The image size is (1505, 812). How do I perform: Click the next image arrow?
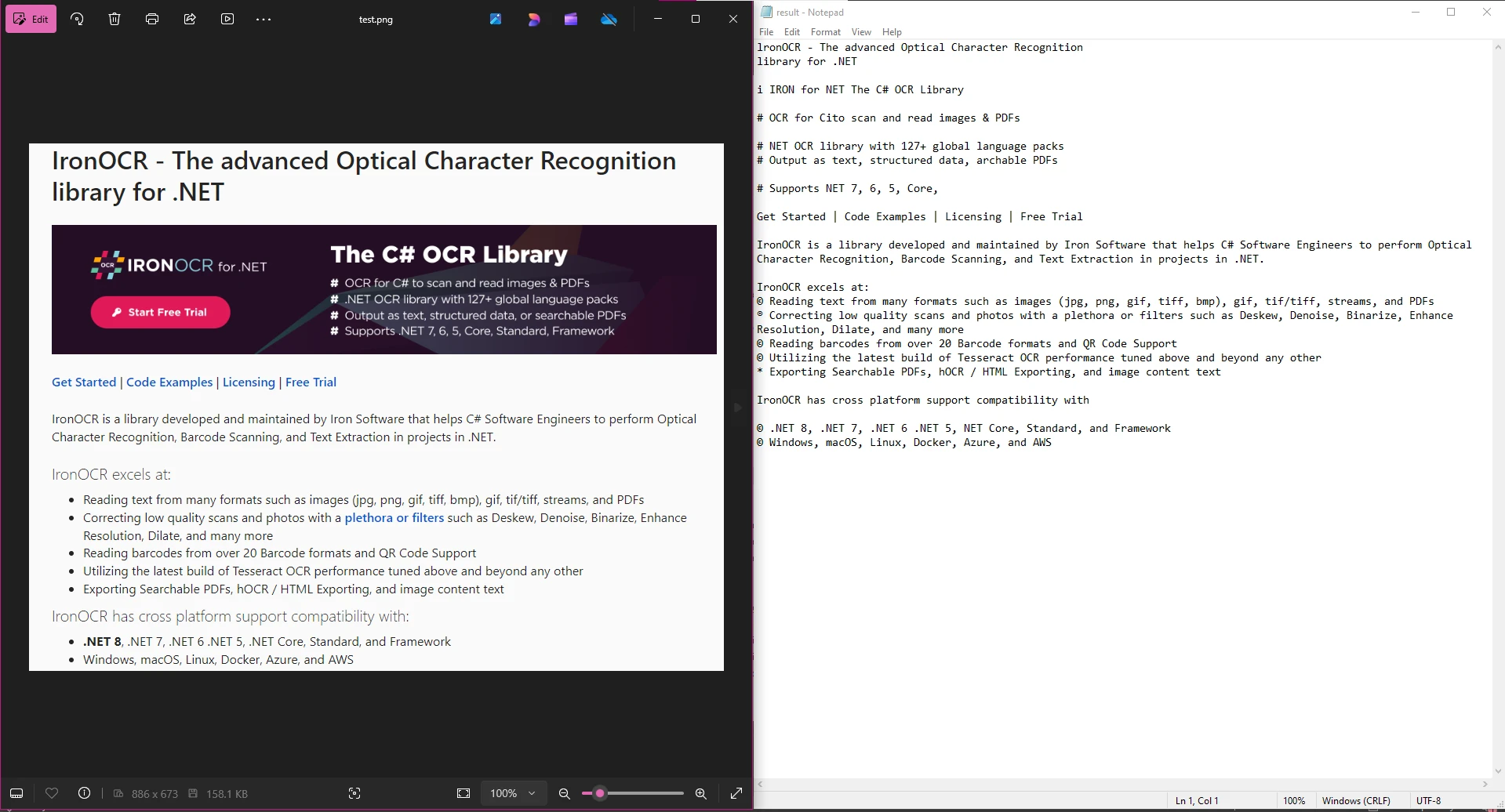[737, 408]
